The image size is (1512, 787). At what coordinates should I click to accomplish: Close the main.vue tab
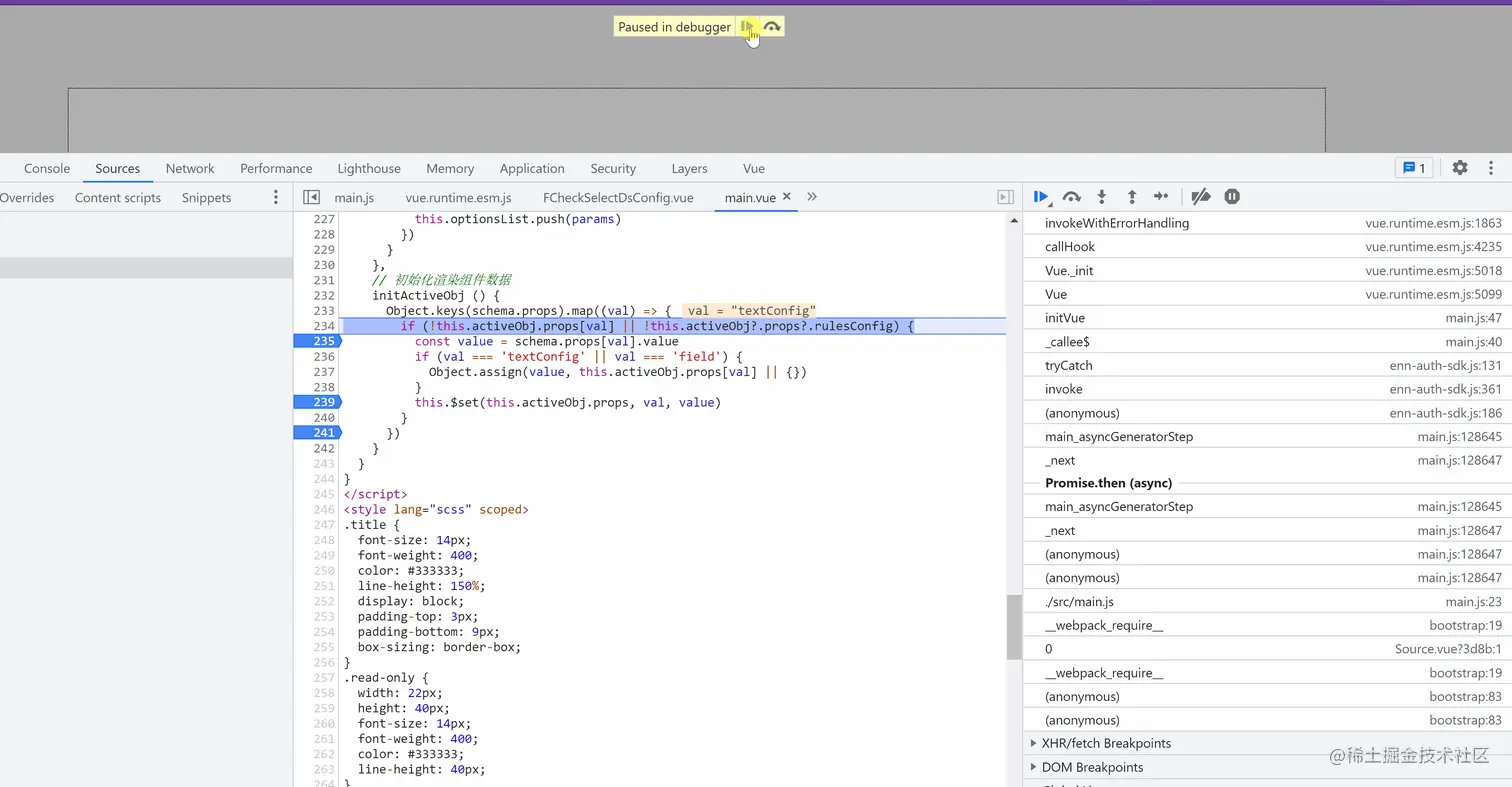pos(786,197)
